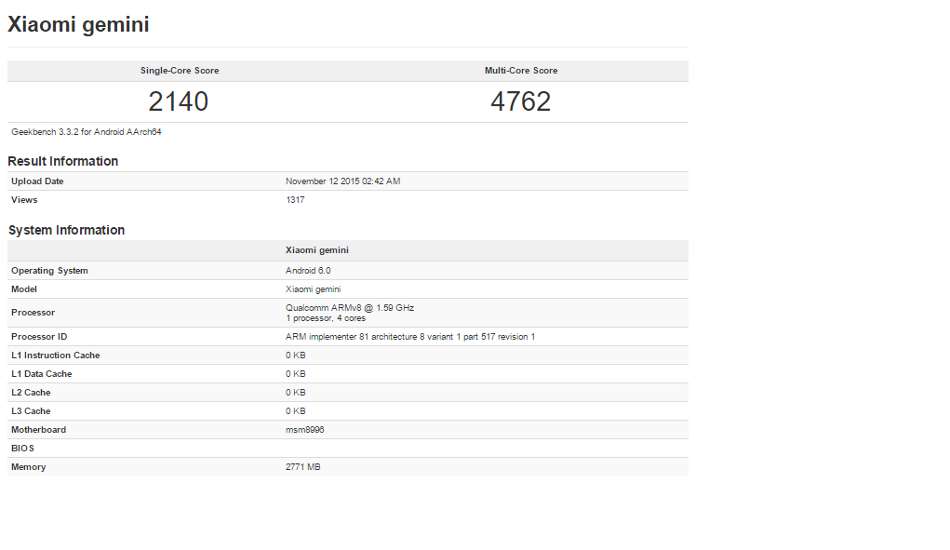Select the 'Processor' row label
The width and height of the screenshot is (950, 550).
pos(33,313)
